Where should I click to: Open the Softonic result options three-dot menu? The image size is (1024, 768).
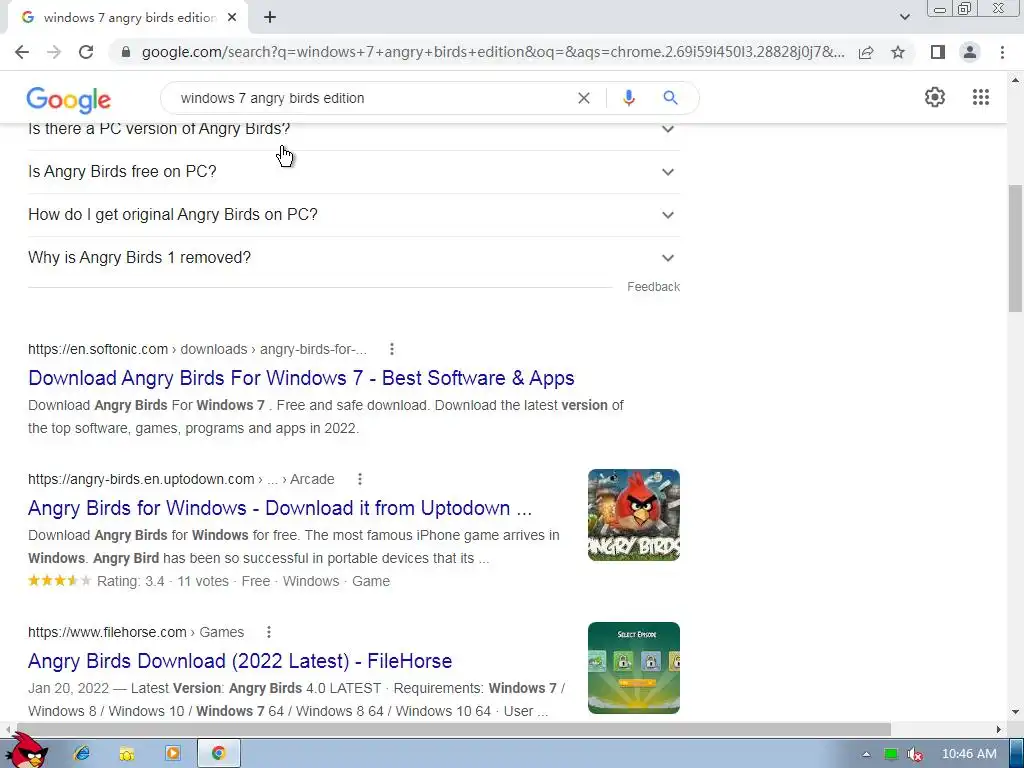point(392,349)
